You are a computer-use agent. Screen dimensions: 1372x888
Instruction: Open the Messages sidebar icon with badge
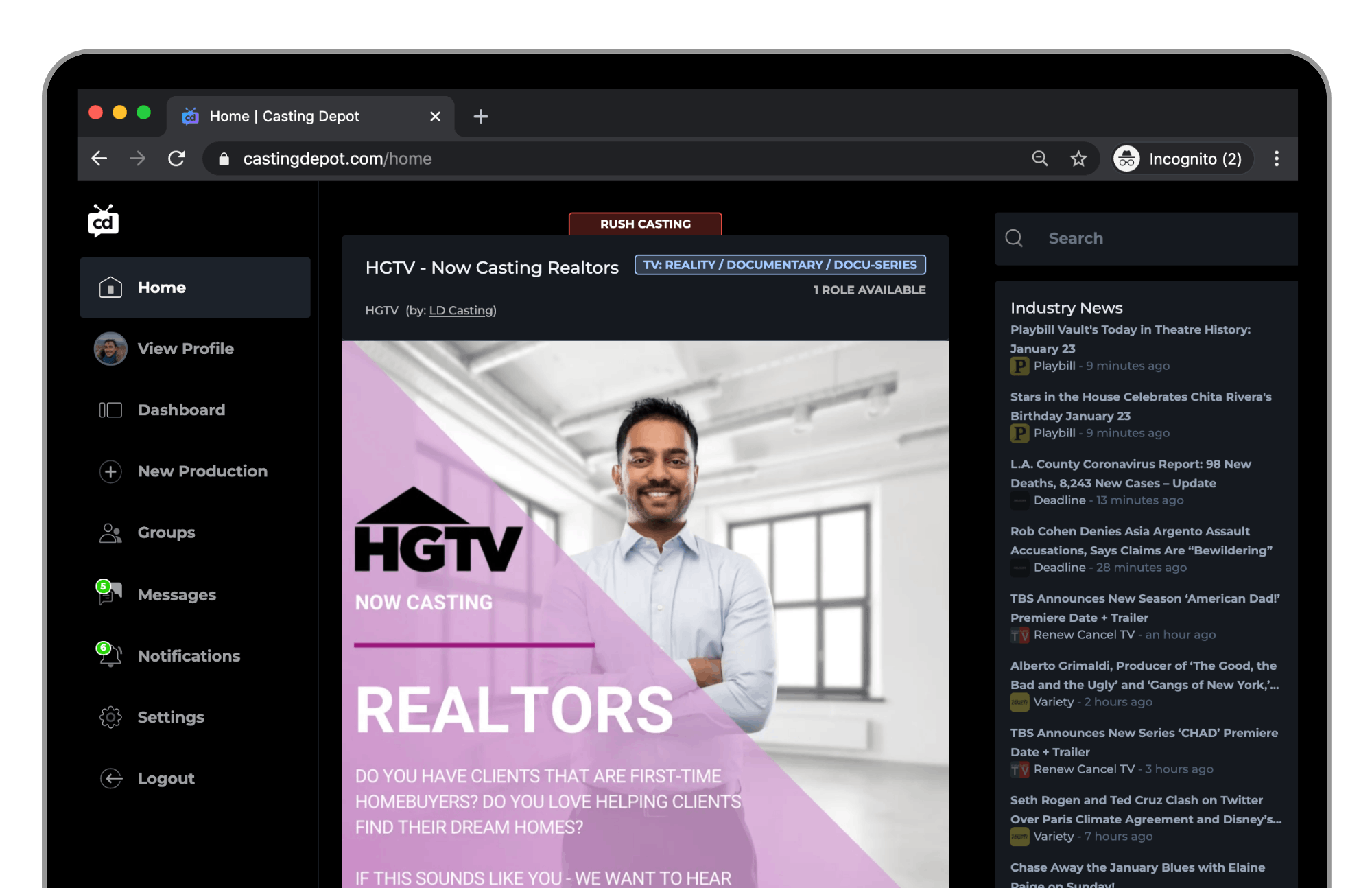point(110,594)
